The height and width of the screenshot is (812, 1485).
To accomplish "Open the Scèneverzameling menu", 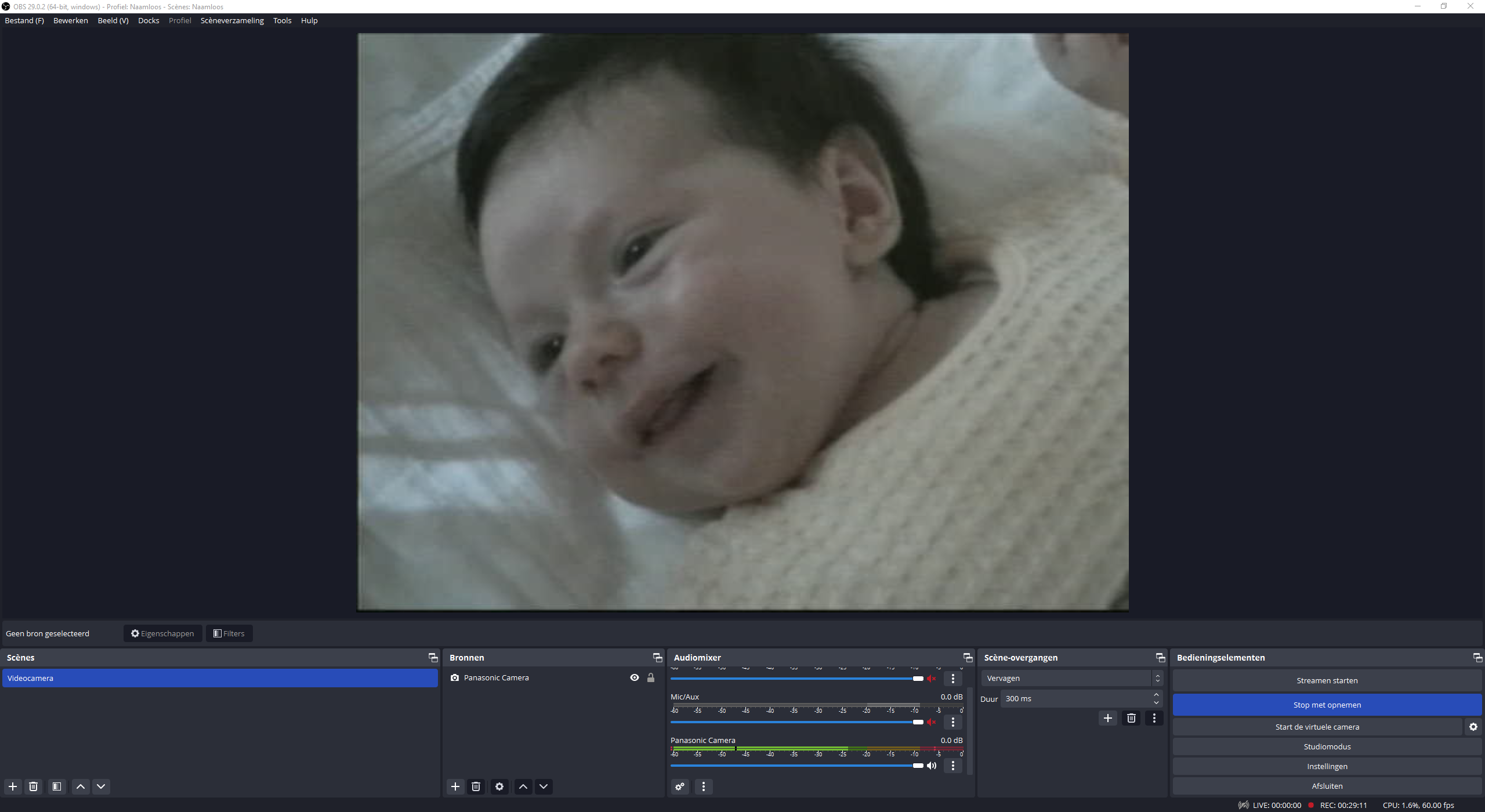I will pyautogui.click(x=232, y=20).
